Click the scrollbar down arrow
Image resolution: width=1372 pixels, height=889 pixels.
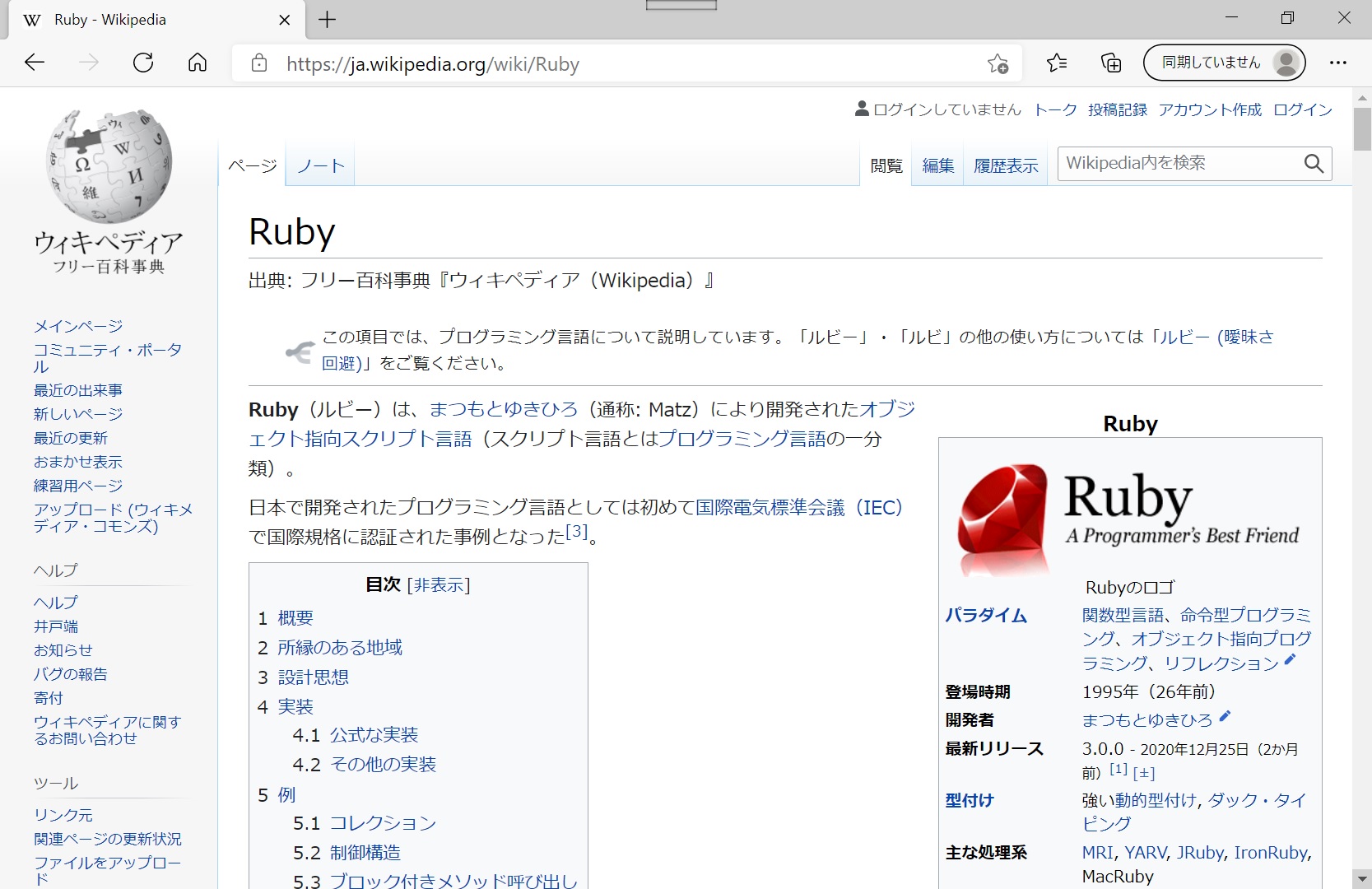coord(1363,878)
